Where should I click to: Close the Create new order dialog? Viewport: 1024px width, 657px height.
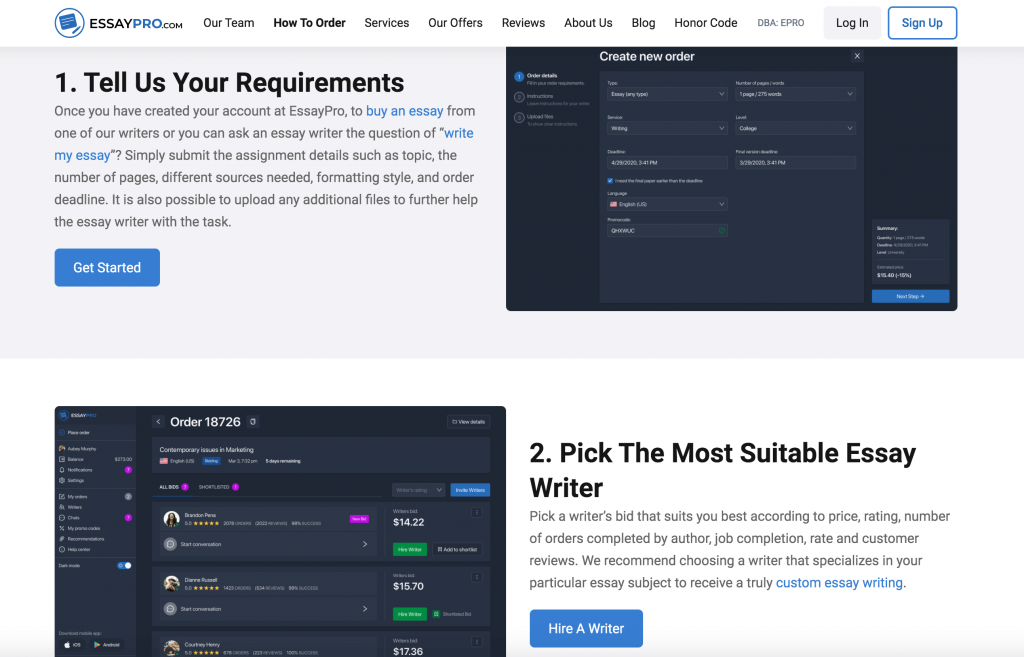point(857,57)
